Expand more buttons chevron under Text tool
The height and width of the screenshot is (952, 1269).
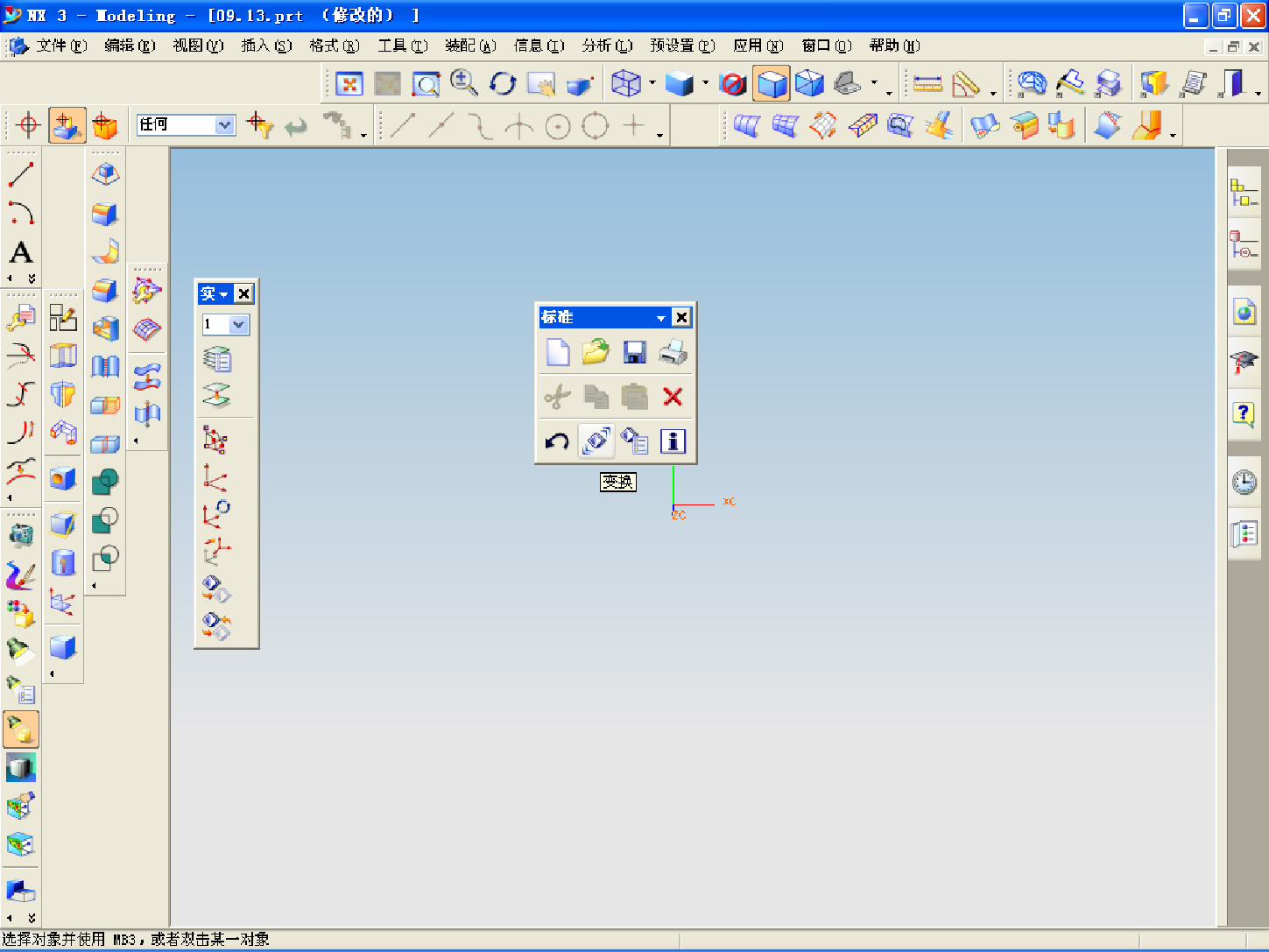click(32, 279)
